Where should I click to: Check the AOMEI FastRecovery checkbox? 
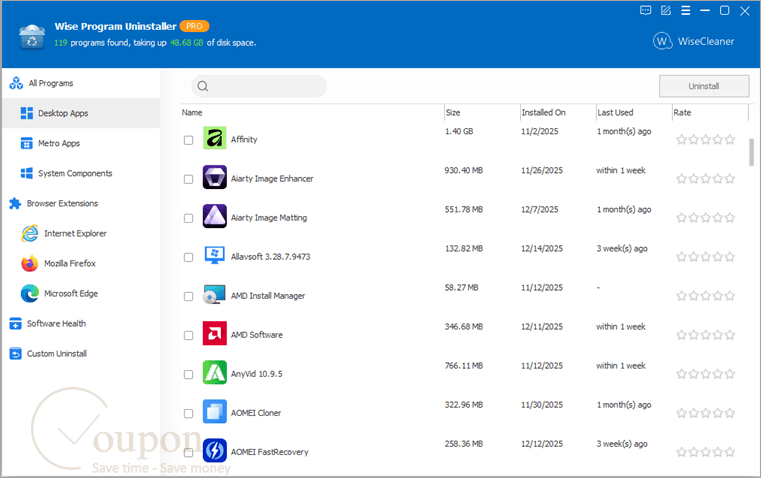188,453
